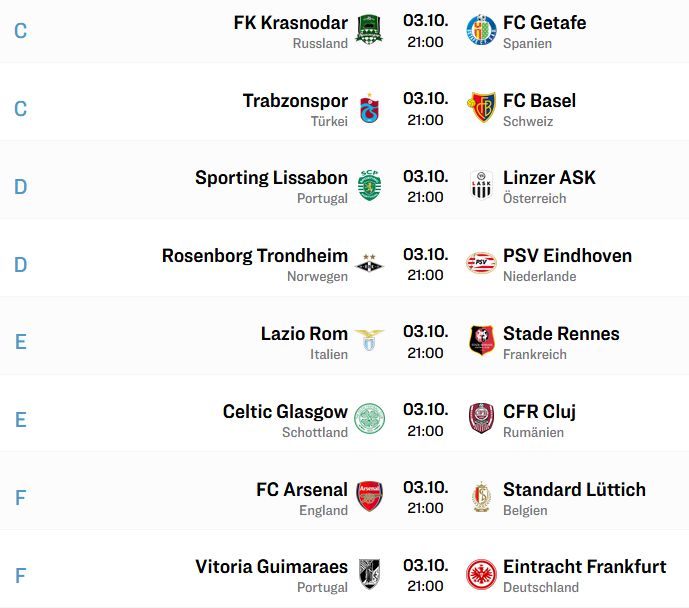
Task: Select the FC Arsenal cannon crest
Action: tap(369, 496)
